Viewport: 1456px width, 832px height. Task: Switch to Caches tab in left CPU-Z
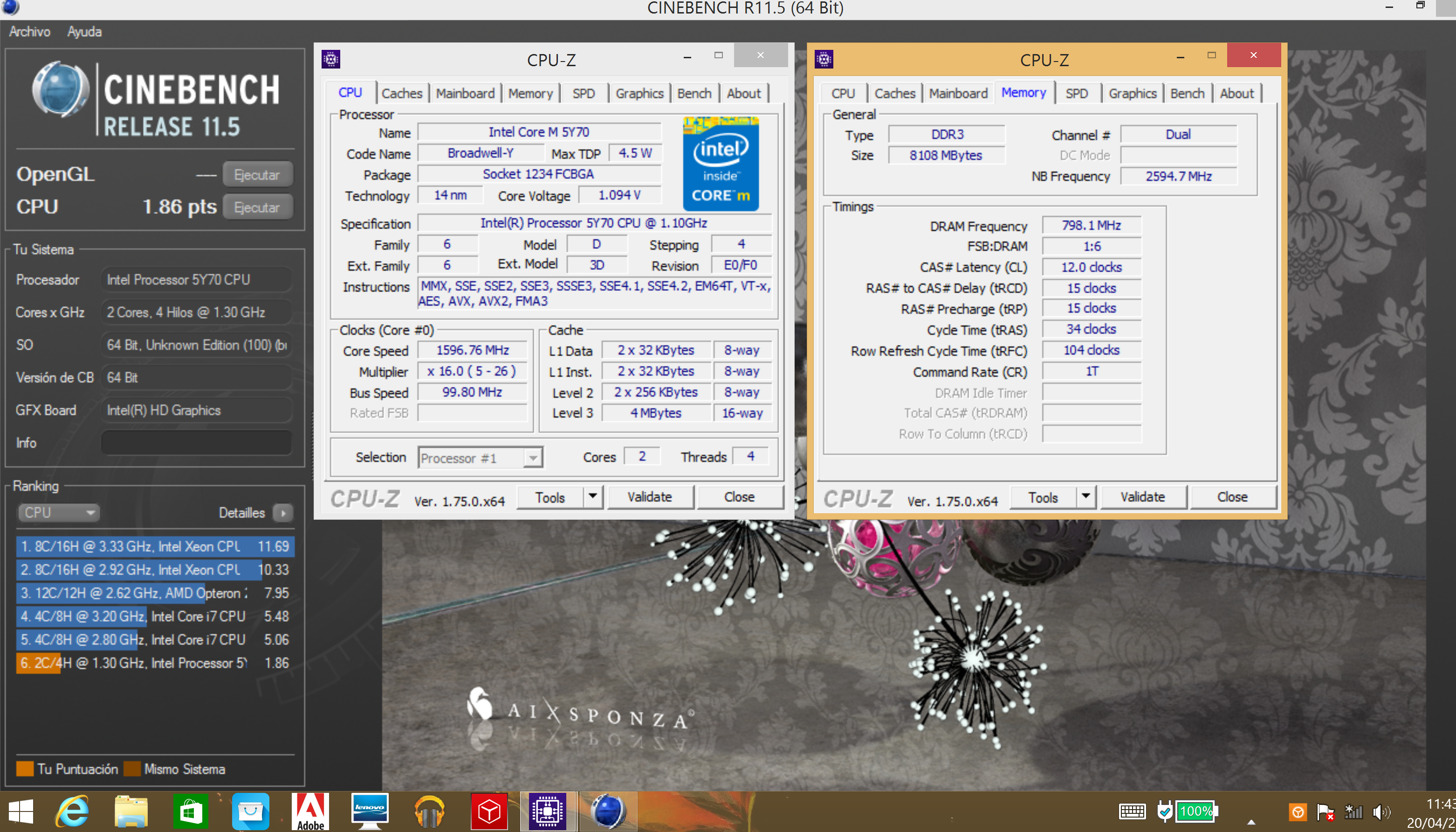point(402,93)
